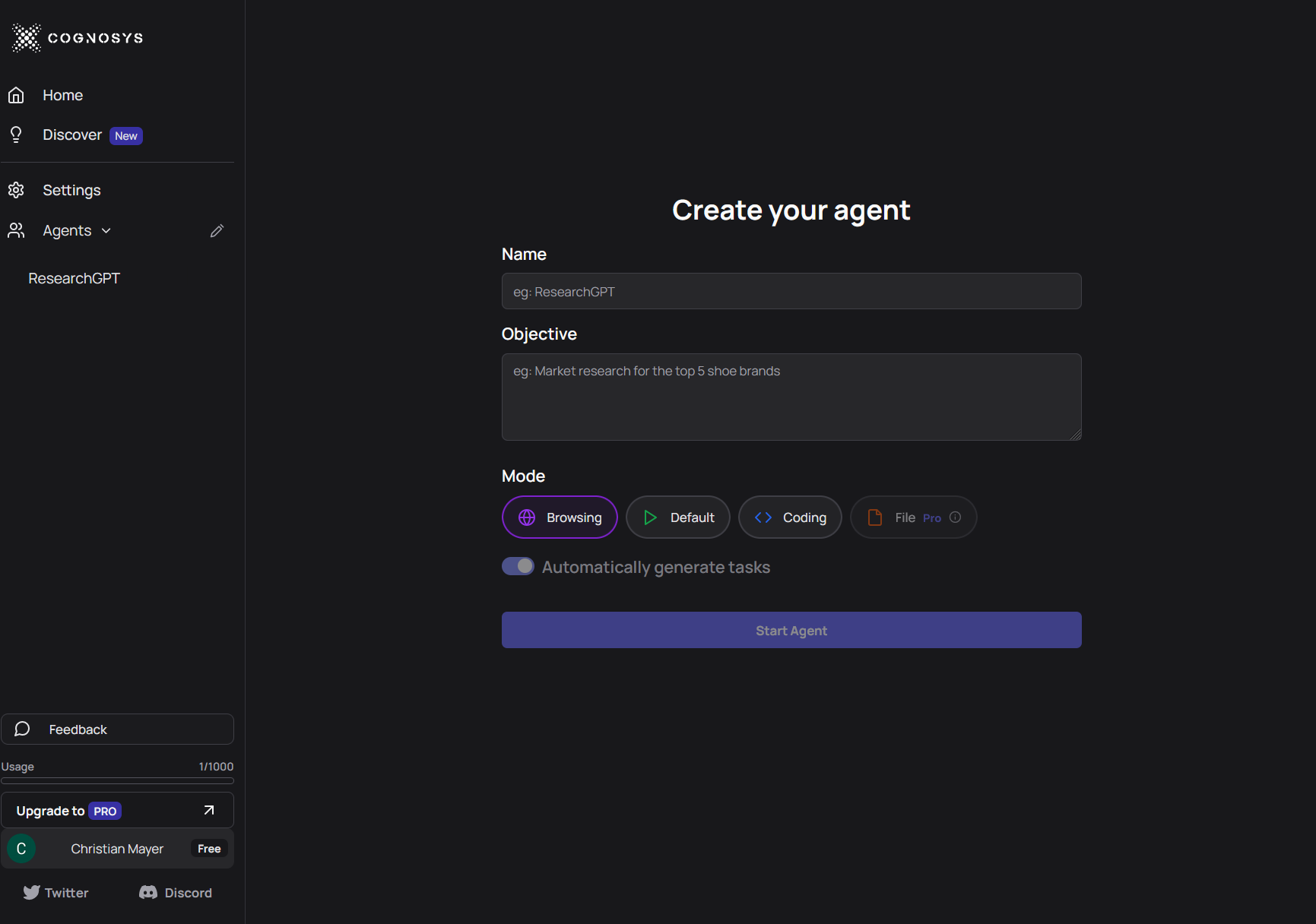Click the Settings gear icon
This screenshot has height=924, width=1316.
click(16, 190)
